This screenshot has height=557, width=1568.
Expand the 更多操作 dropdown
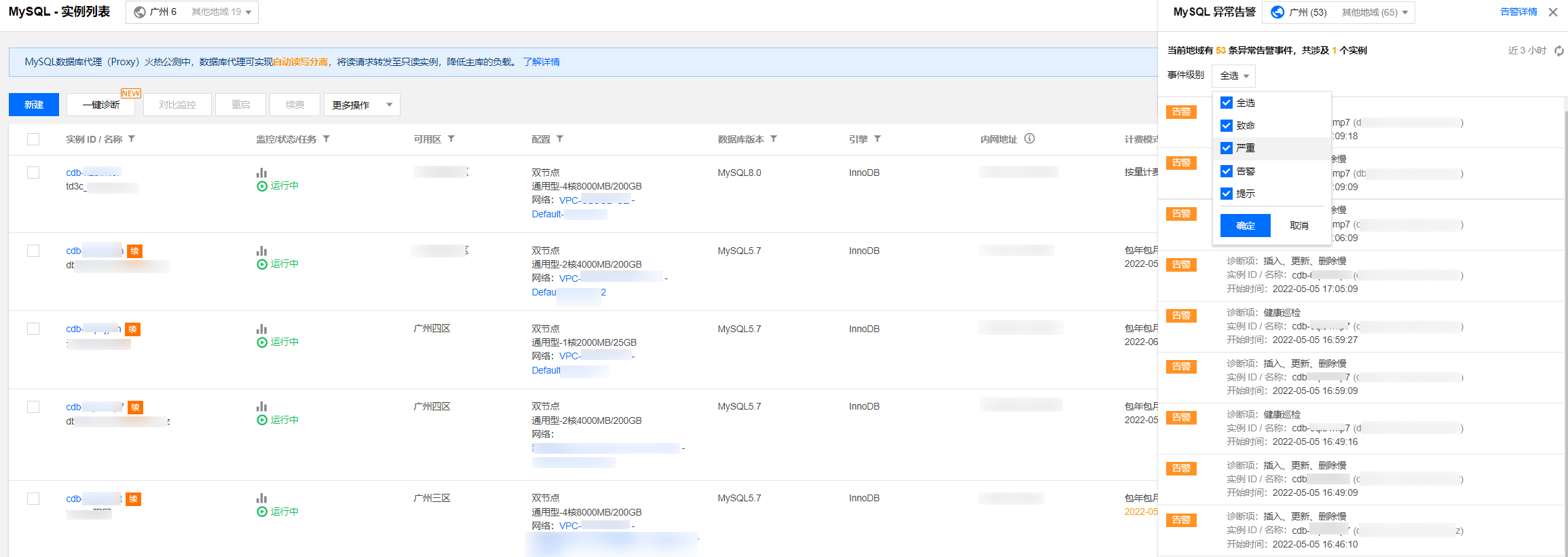point(362,105)
